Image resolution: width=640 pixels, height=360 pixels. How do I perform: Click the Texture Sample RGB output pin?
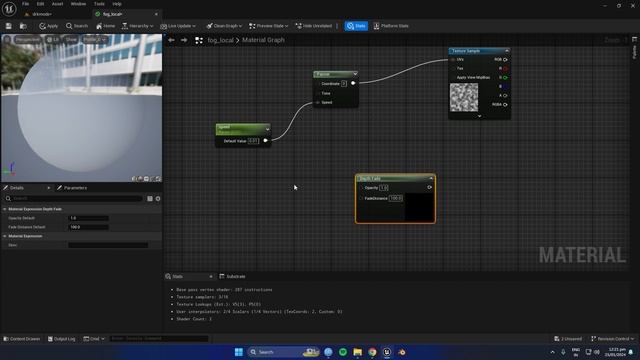click(x=505, y=60)
